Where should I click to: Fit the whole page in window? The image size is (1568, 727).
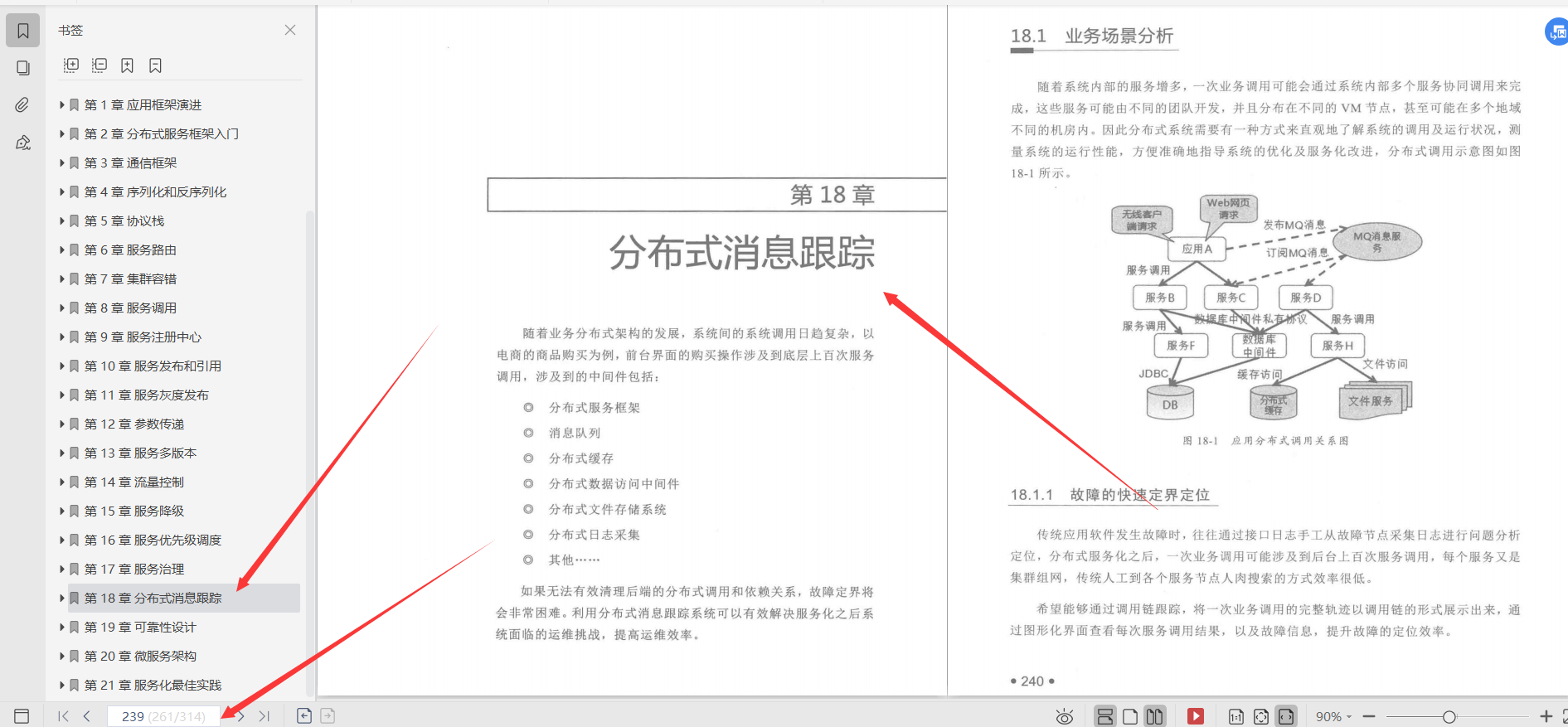1261,716
